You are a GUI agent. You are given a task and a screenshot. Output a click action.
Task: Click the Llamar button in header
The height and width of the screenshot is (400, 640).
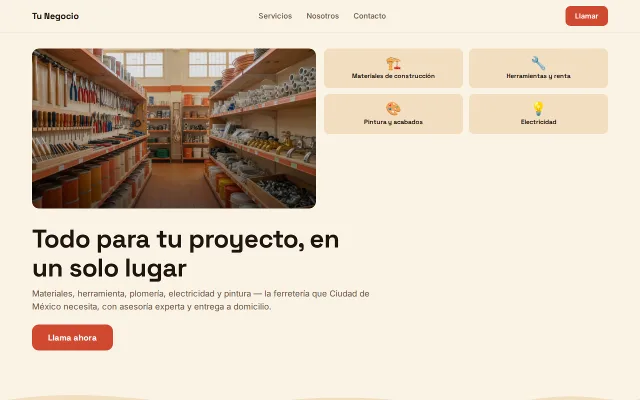click(x=587, y=16)
